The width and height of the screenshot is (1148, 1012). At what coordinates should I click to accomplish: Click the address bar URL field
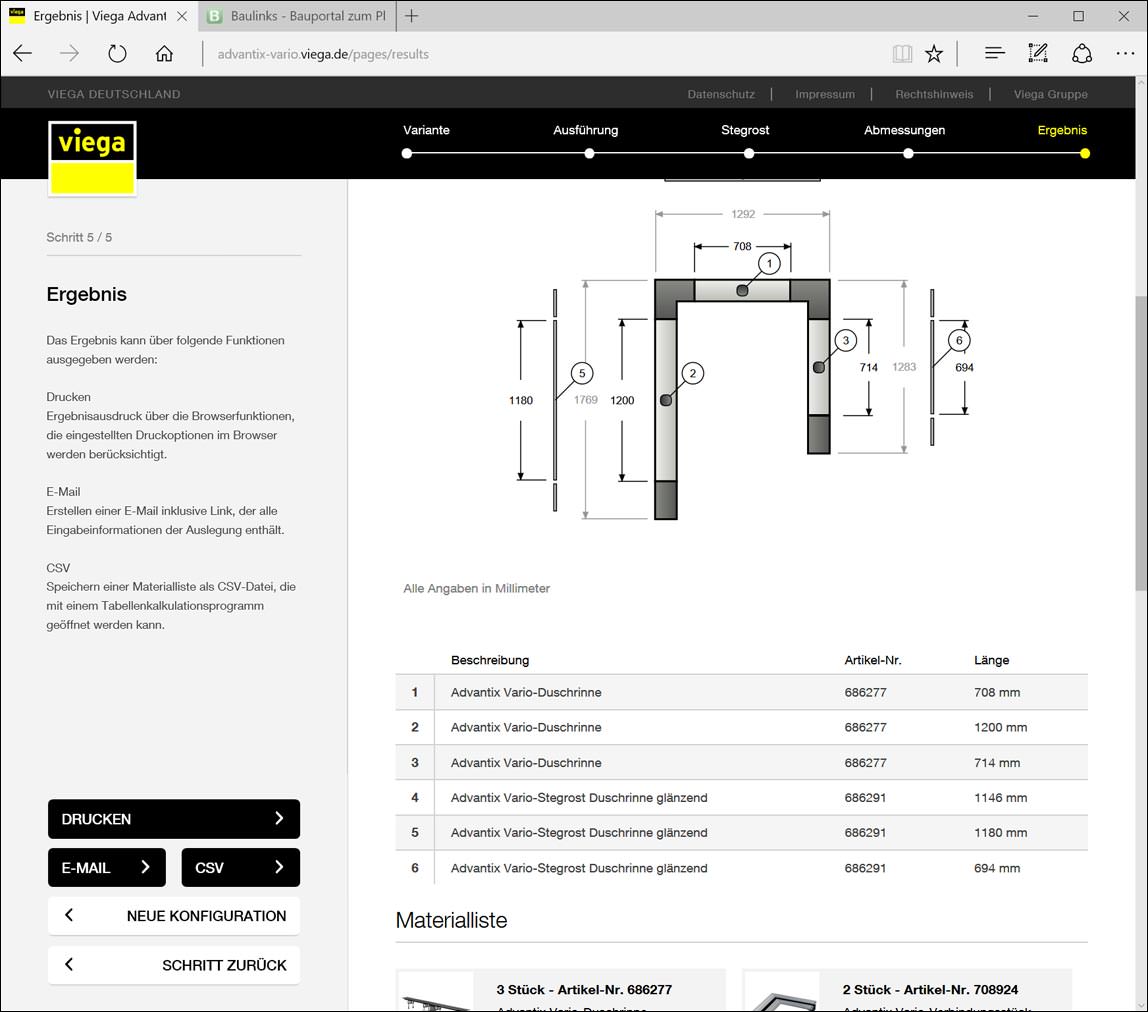point(542,54)
